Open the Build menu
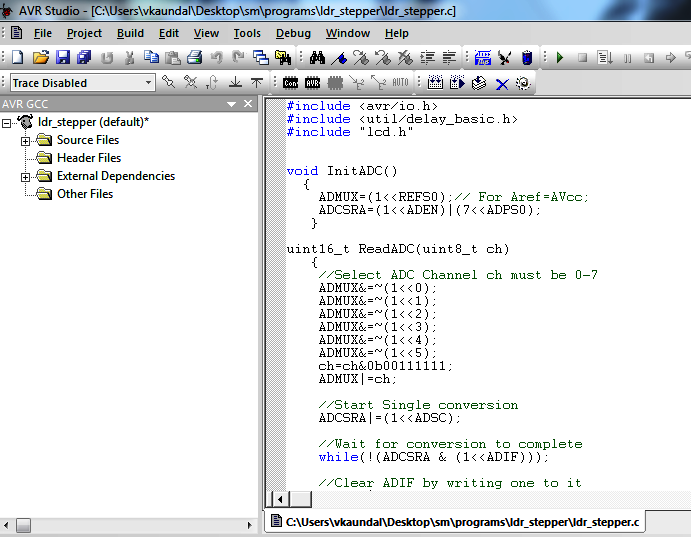The image size is (691, 537). pos(130,33)
